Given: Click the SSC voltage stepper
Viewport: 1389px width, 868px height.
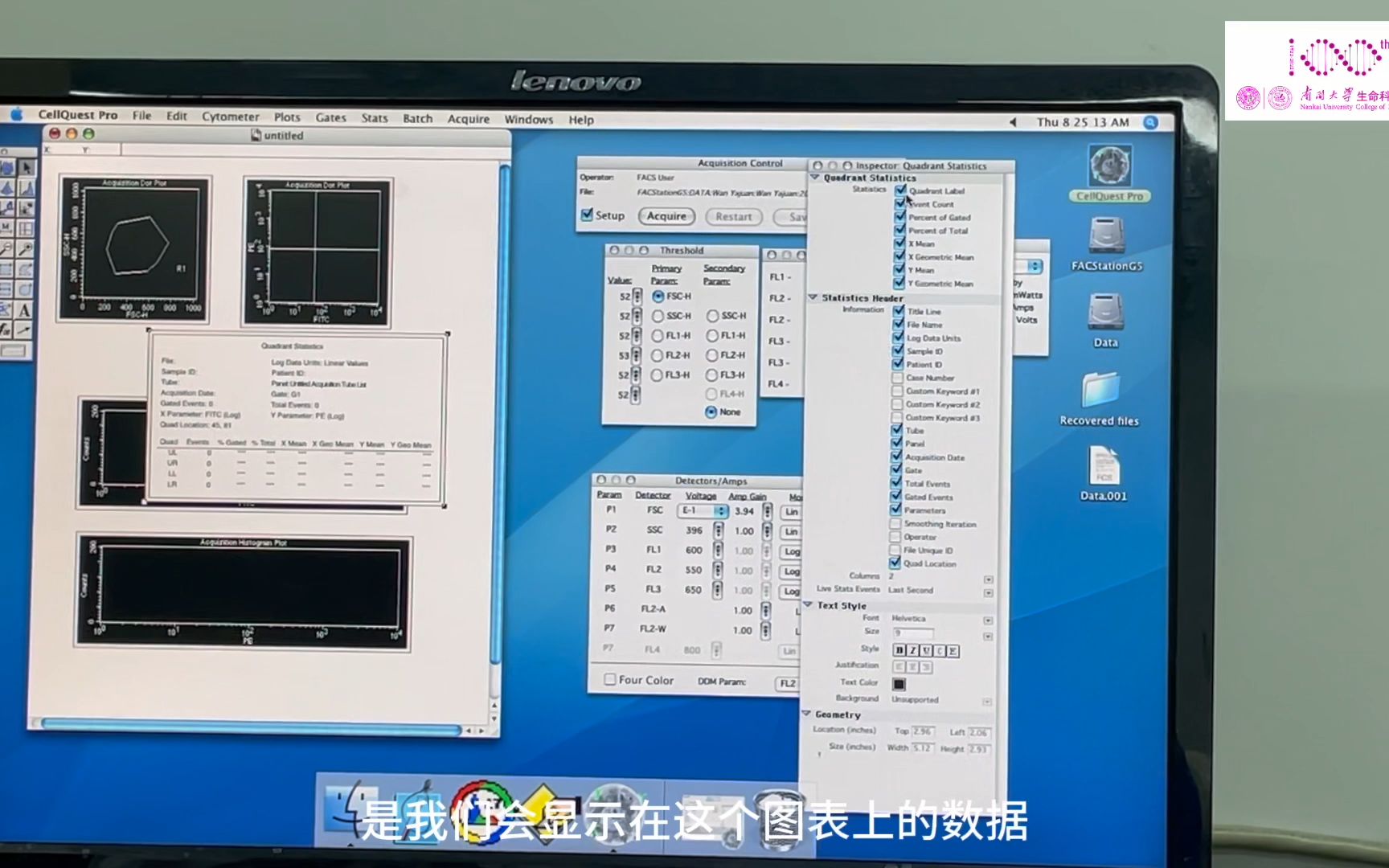Looking at the screenshot, I should pos(718,530).
